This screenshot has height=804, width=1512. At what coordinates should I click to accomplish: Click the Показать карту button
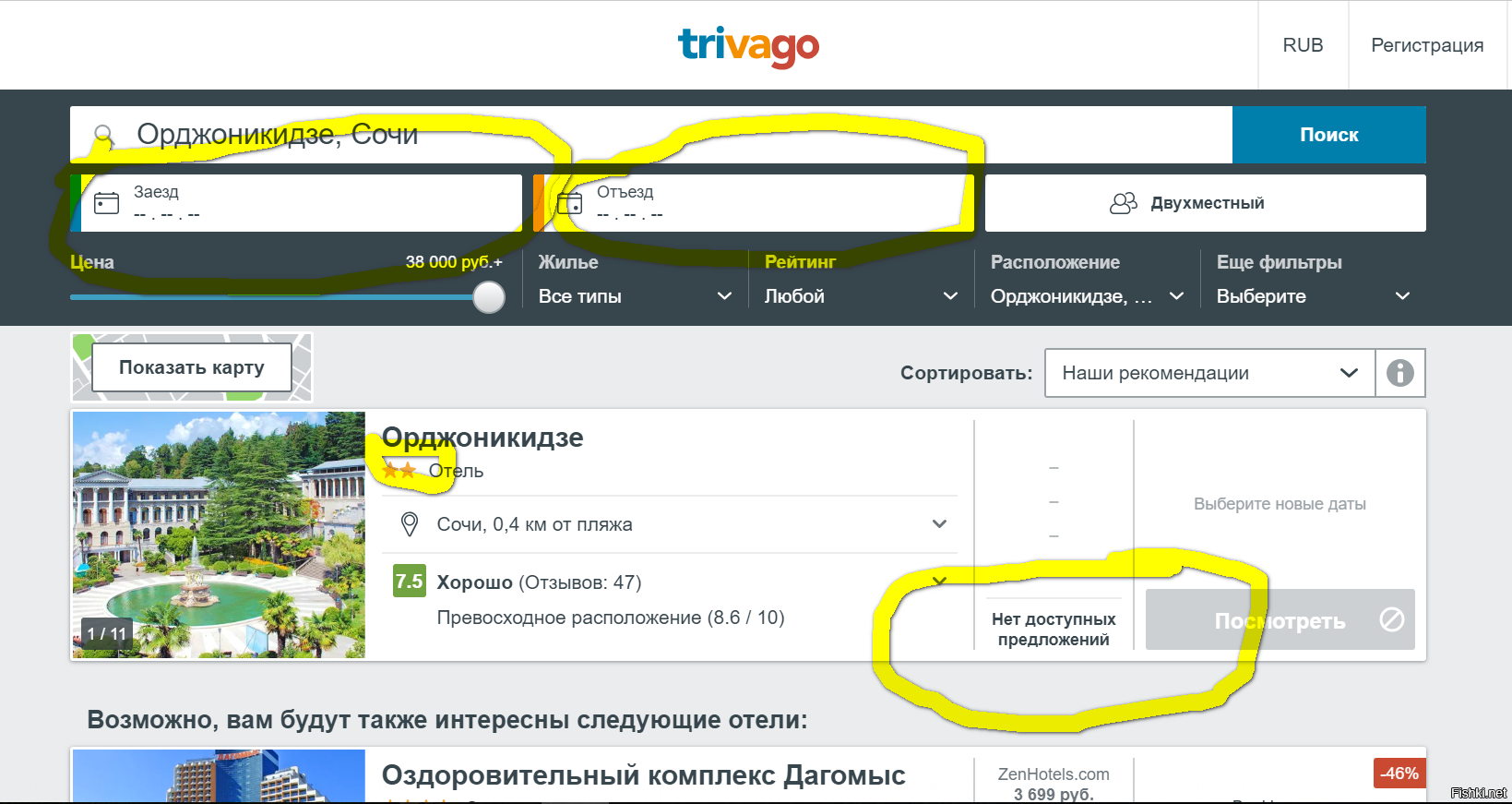pyautogui.click(x=192, y=367)
